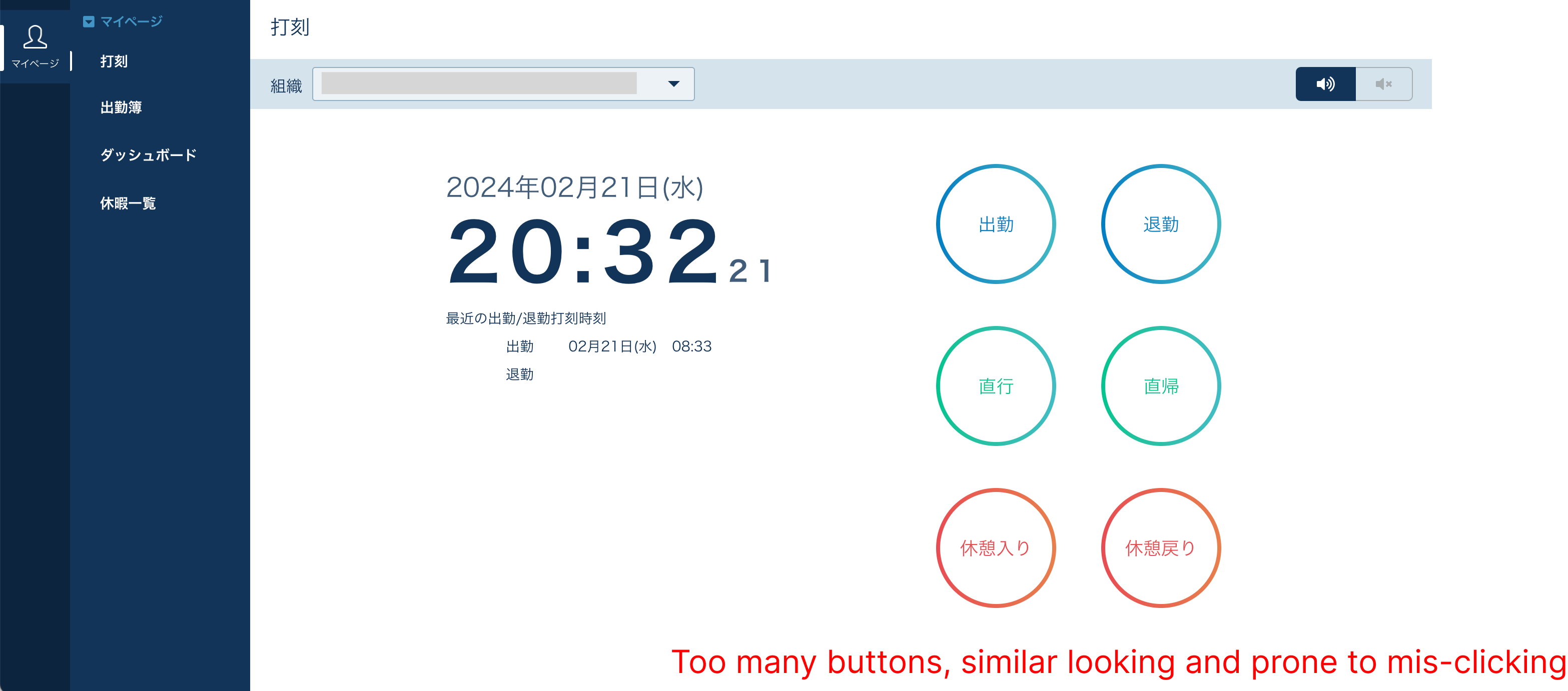Screen dimensions: 1568x691
Task: Click the 08:33 clock-in time value
Action: click(x=691, y=346)
